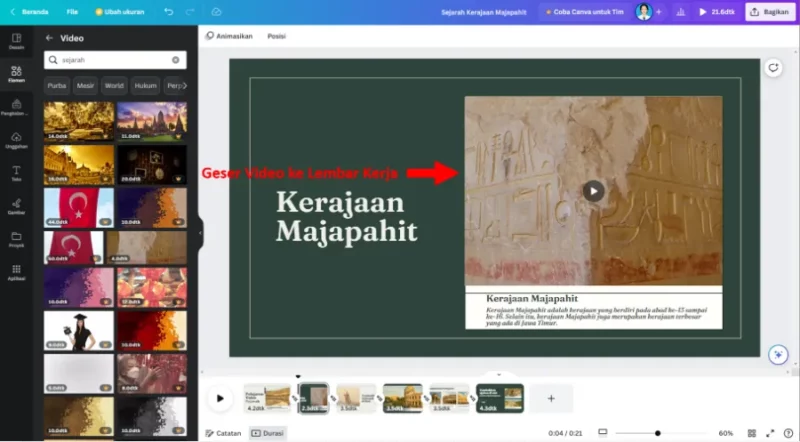Go back to Beranda home

click(30, 12)
